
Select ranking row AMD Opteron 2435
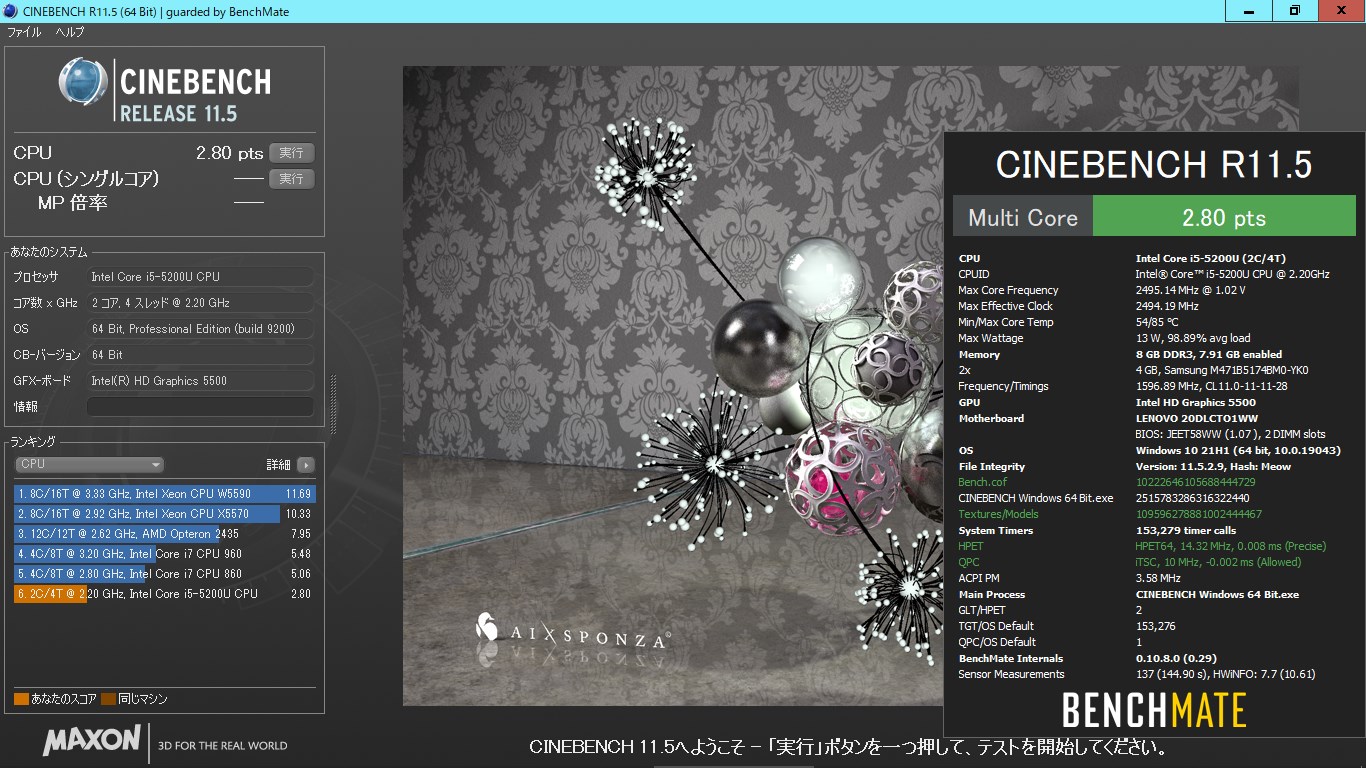click(x=164, y=534)
